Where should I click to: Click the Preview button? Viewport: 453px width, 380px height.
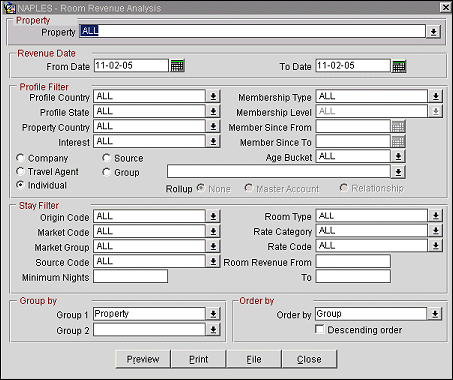click(143, 359)
